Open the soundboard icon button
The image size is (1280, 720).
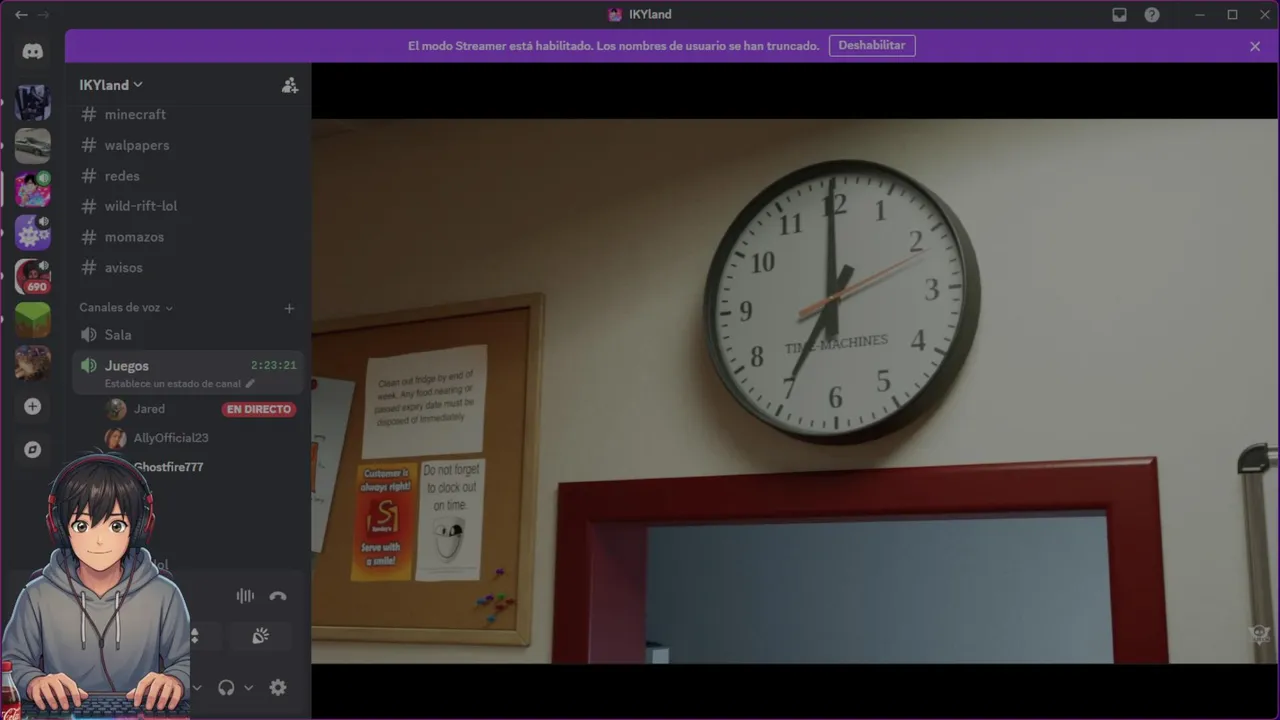pos(260,636)
